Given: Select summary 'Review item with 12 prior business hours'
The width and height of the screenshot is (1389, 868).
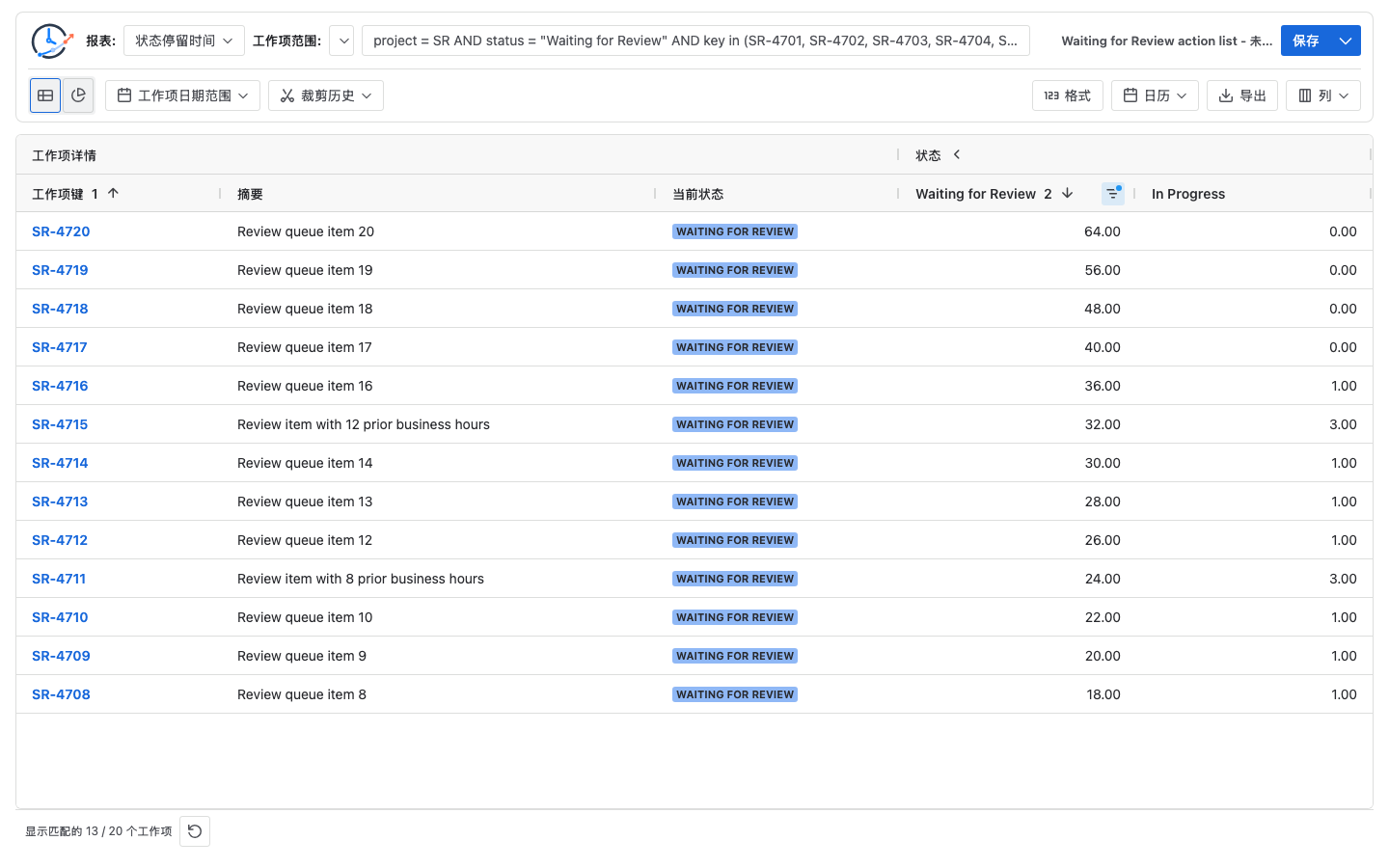Looking at the screenshot, I should pyautogui.click(x=364, y=424).
